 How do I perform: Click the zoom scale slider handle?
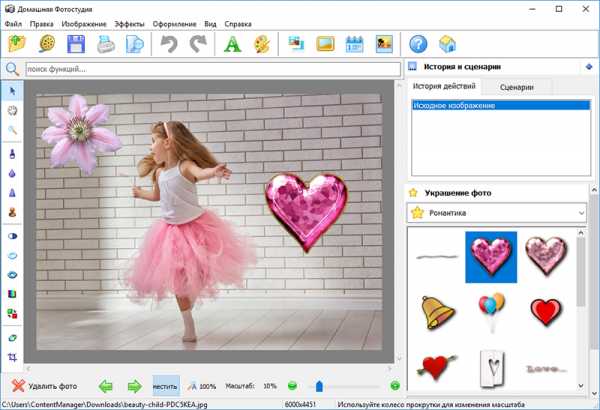click(319, 386)
